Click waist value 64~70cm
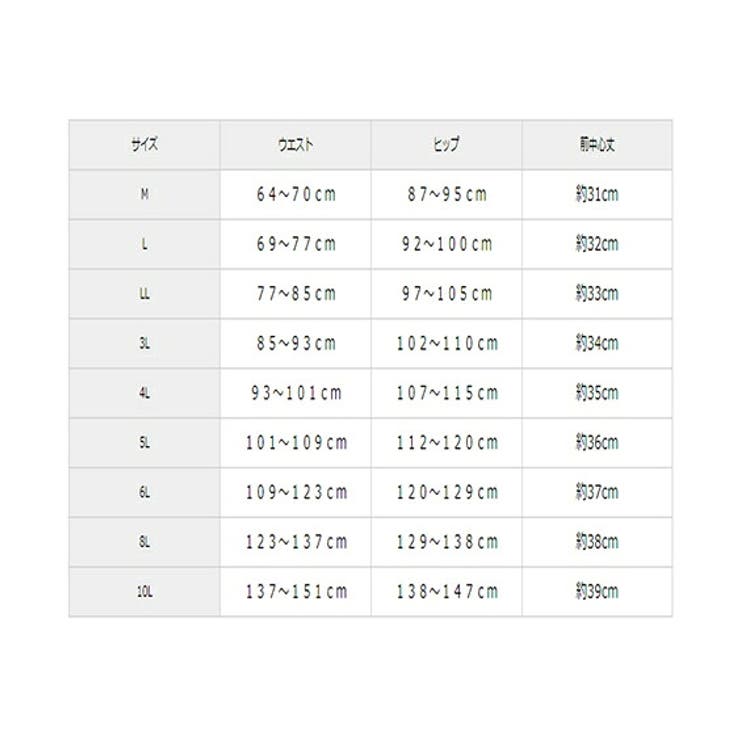The width and height of the screenshot is (740, 740). tap(296, 194)
